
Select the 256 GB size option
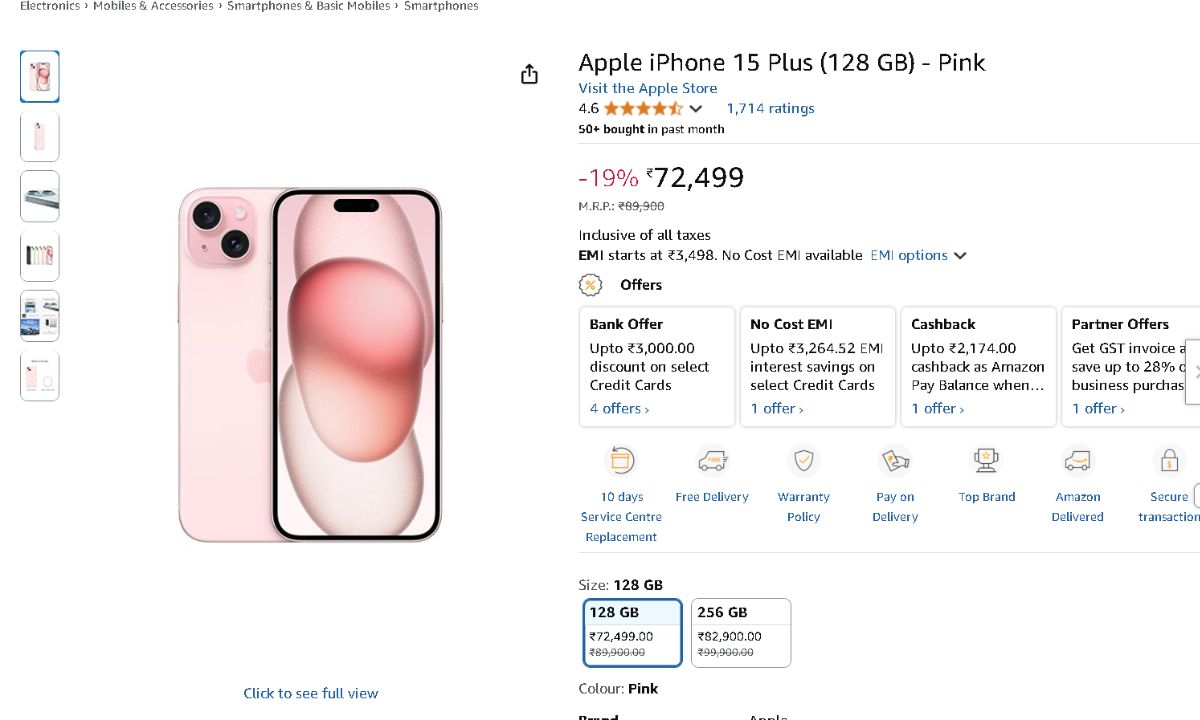click(740, 632)
